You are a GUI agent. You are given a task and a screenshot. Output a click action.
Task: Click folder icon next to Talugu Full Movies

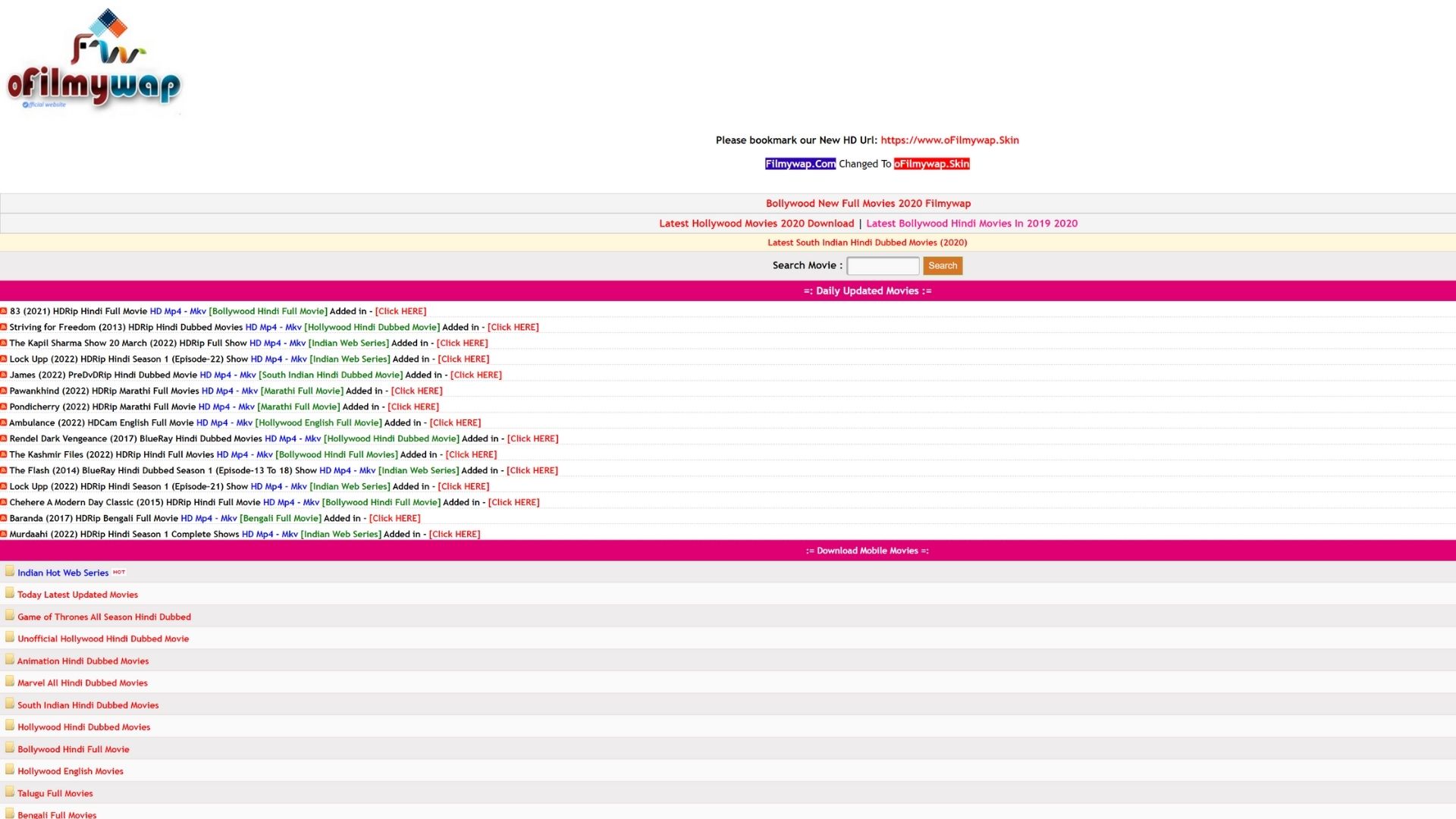coord(10,791)
